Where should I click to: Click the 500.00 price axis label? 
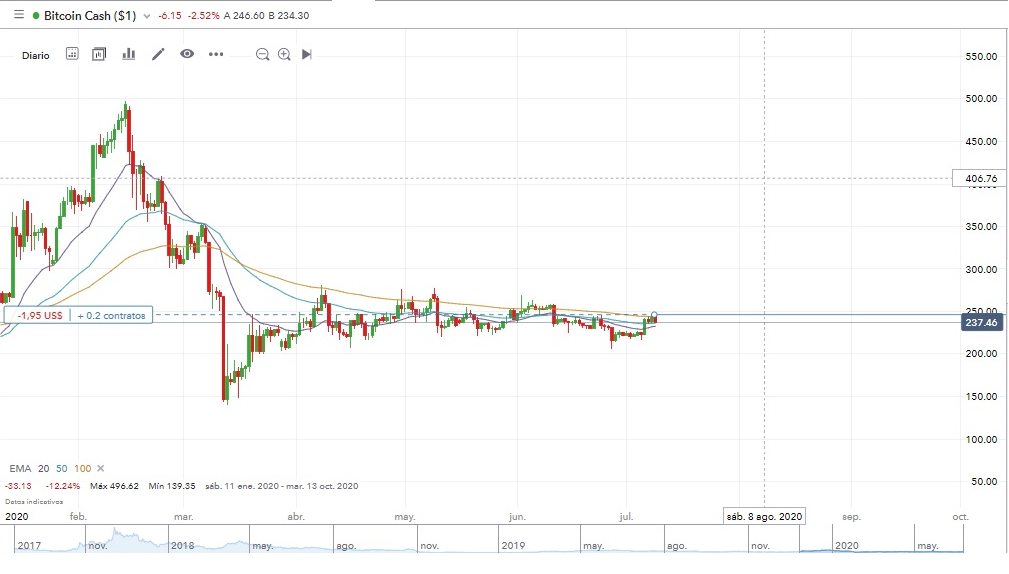coord(981,98)
